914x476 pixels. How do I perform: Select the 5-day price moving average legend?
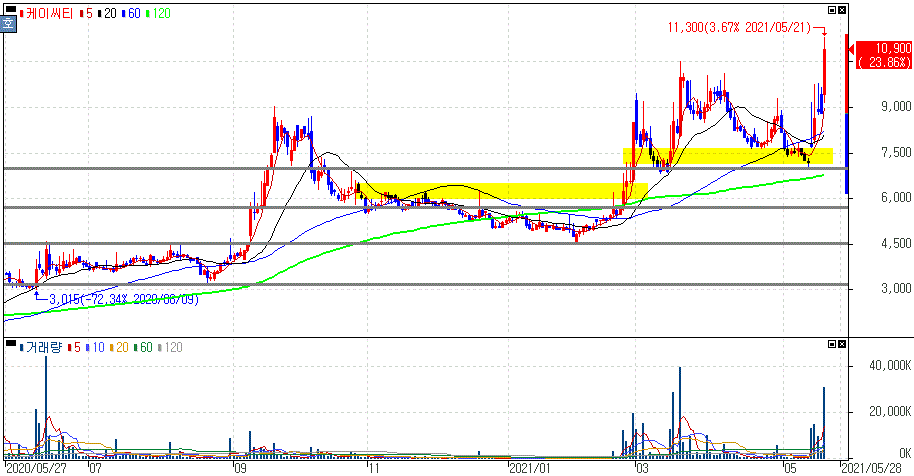pyautogui.click(x=86, y=13)
